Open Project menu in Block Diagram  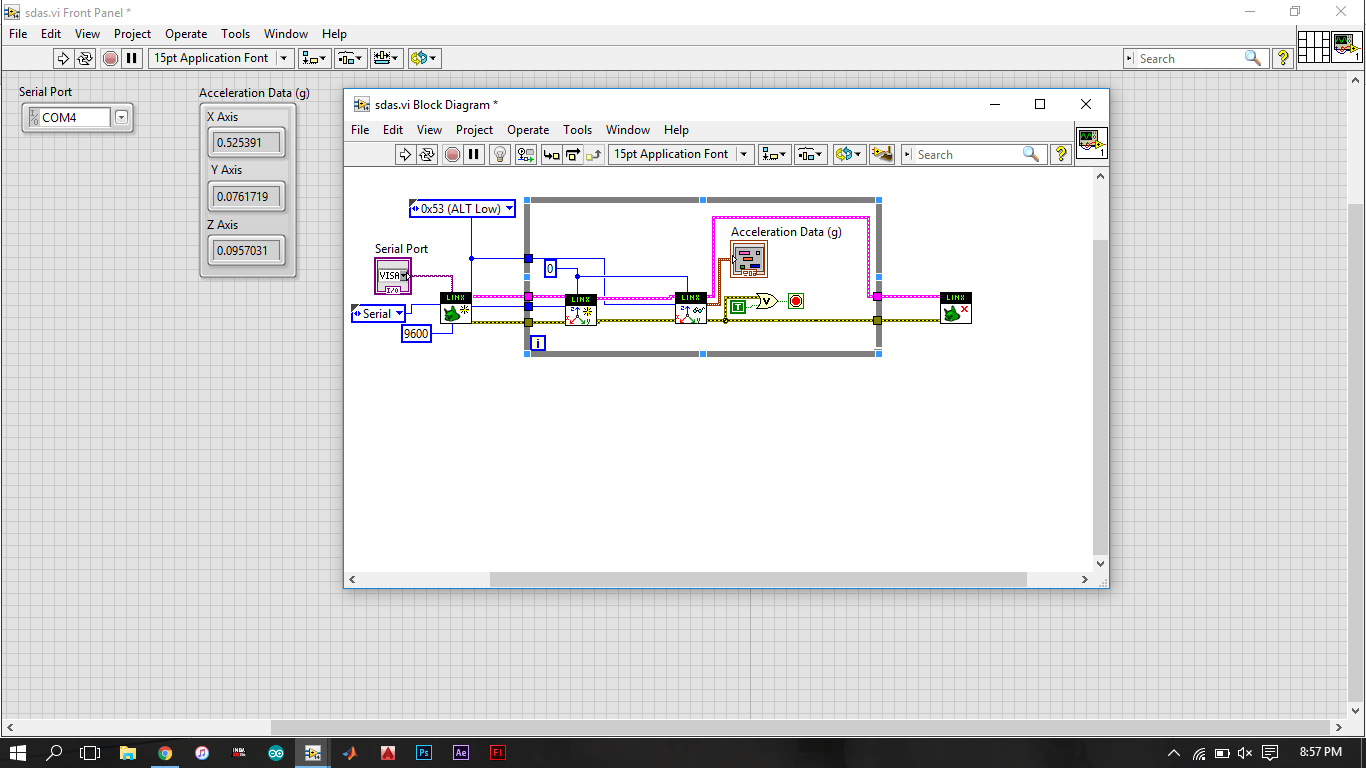click(x=474, y=130)
